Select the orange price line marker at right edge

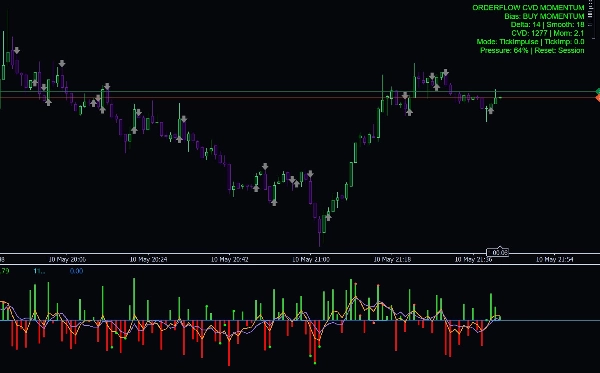coord(598,98)
